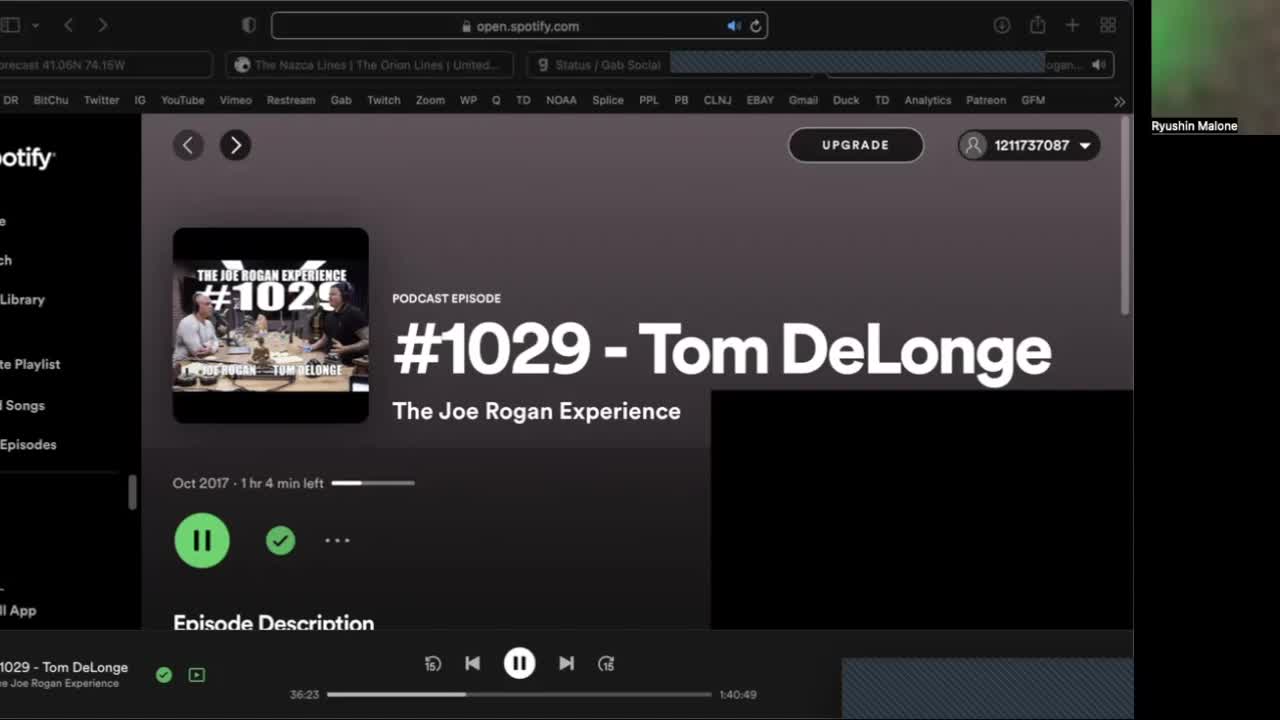Screen dimensions: 1280x720
Task: Open the now-playing view icon
Action: [x=197, y=675]
